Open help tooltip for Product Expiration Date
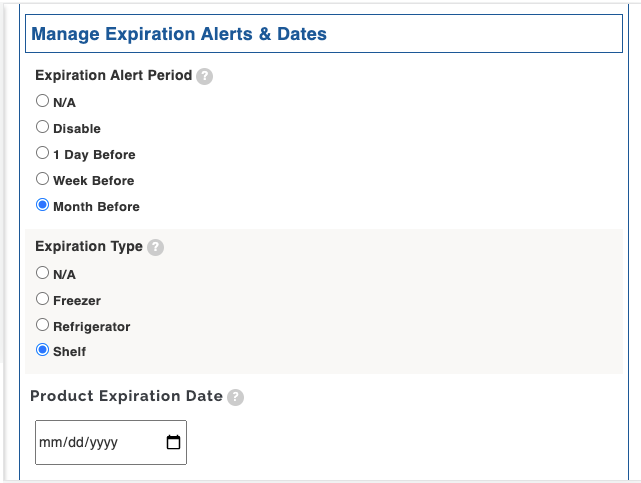The width and height of the screenshot is (641, 483). click(235, 397)
